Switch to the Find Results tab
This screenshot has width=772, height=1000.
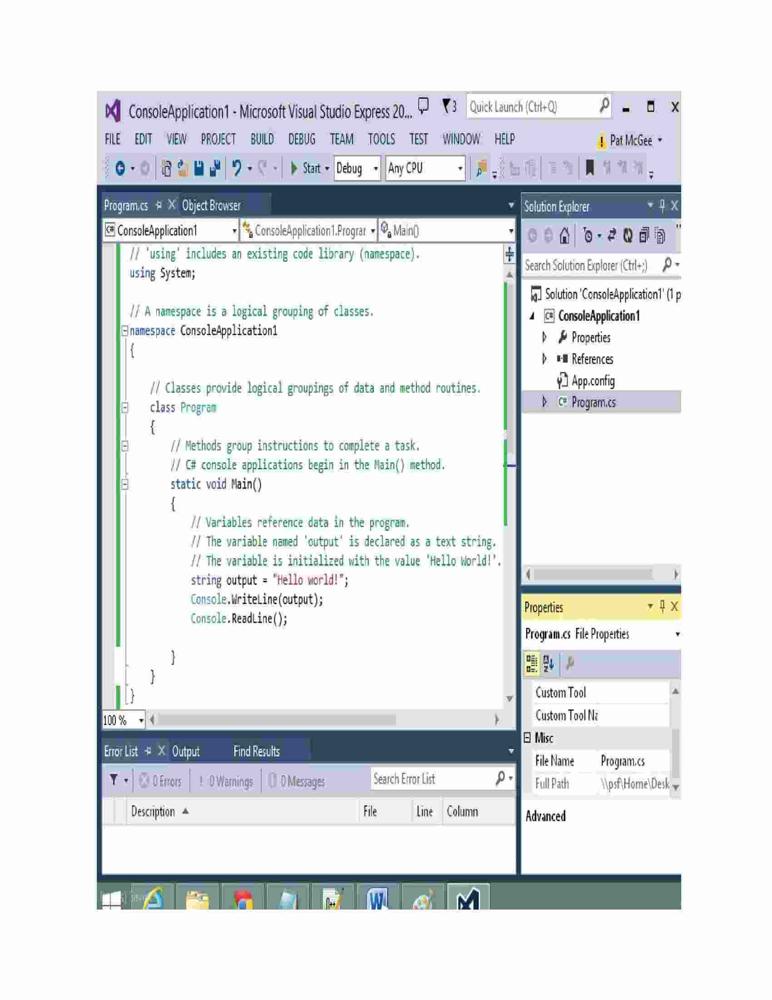click(x=256, y=751)
